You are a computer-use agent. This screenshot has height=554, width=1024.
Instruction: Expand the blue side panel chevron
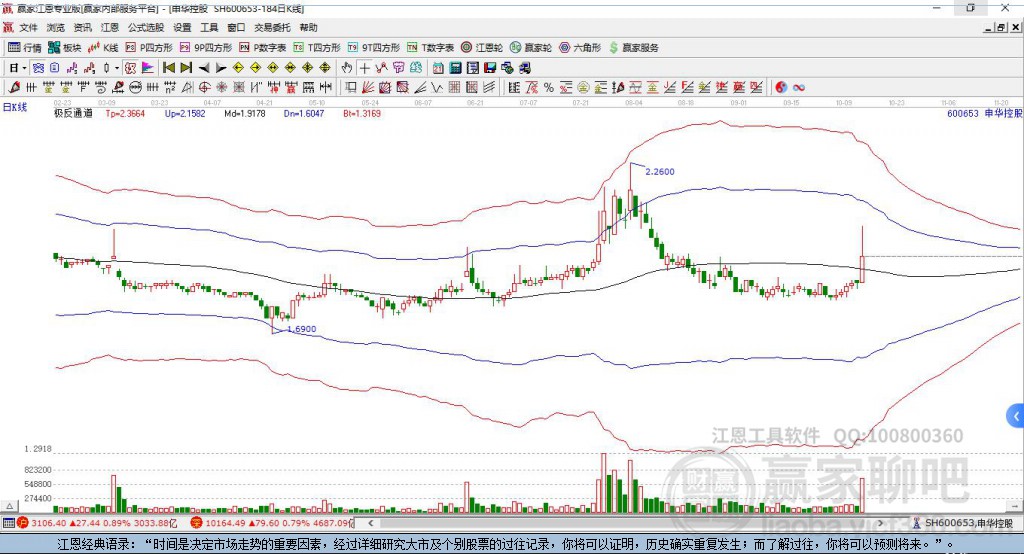click(1016, 416)
